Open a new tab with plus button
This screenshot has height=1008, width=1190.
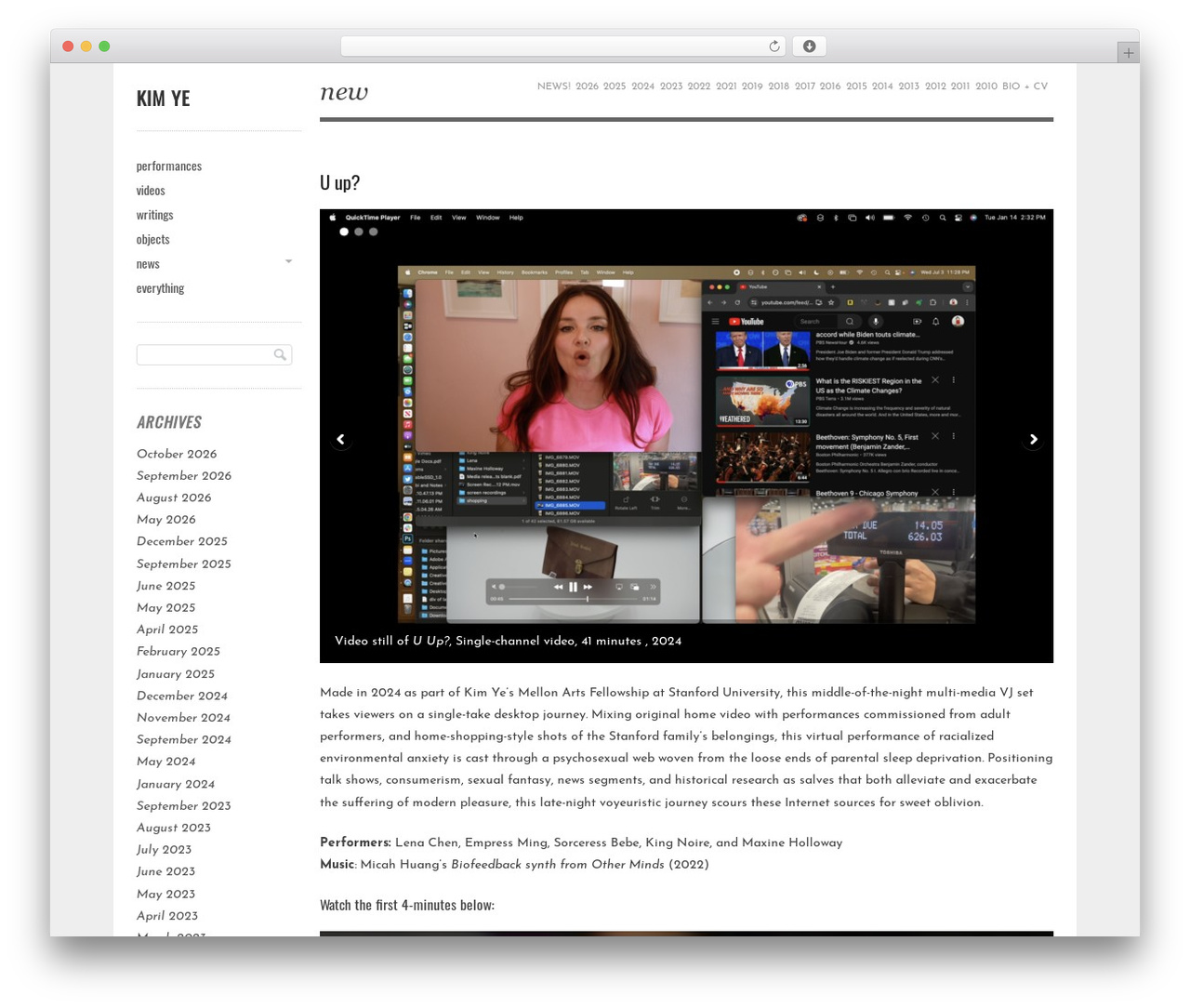(x=1128, y=53)
